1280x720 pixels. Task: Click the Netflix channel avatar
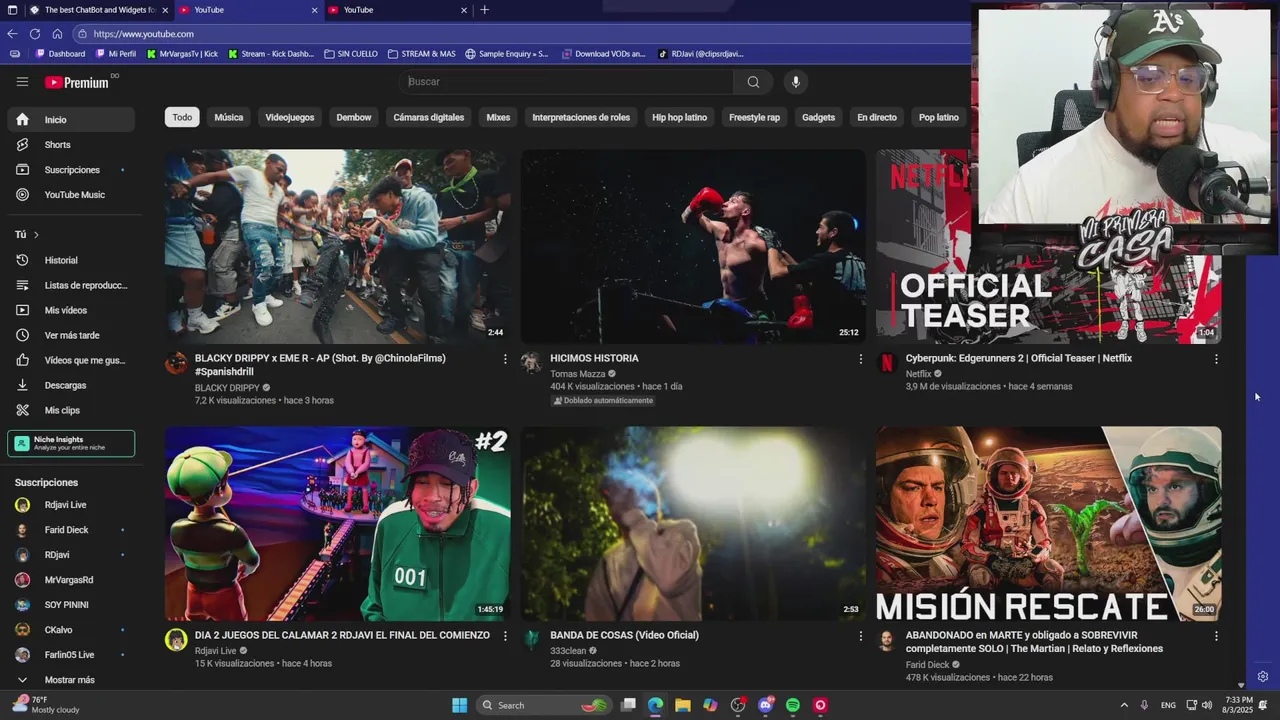point(887,363)
